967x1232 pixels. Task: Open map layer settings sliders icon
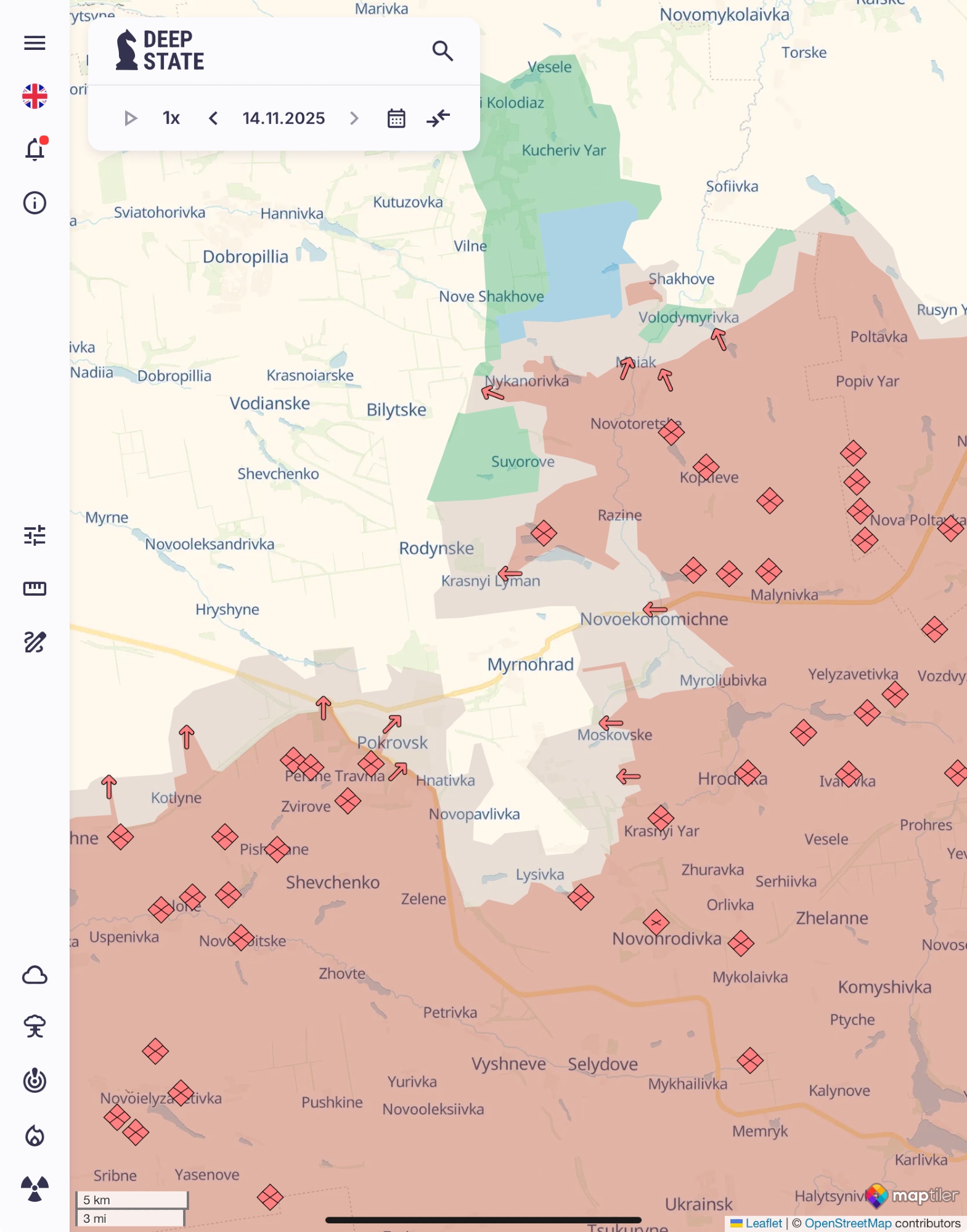coord(35,535)
